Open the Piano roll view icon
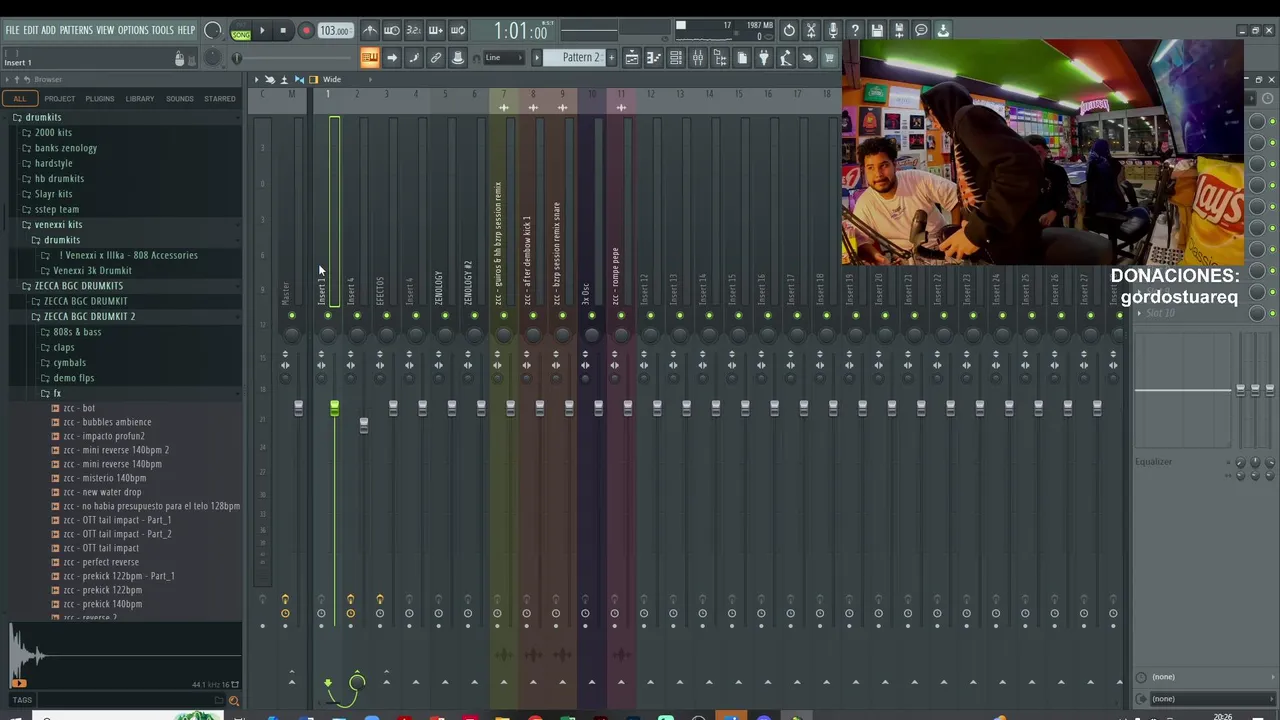 pyautogui.click(x=654, y=58)
